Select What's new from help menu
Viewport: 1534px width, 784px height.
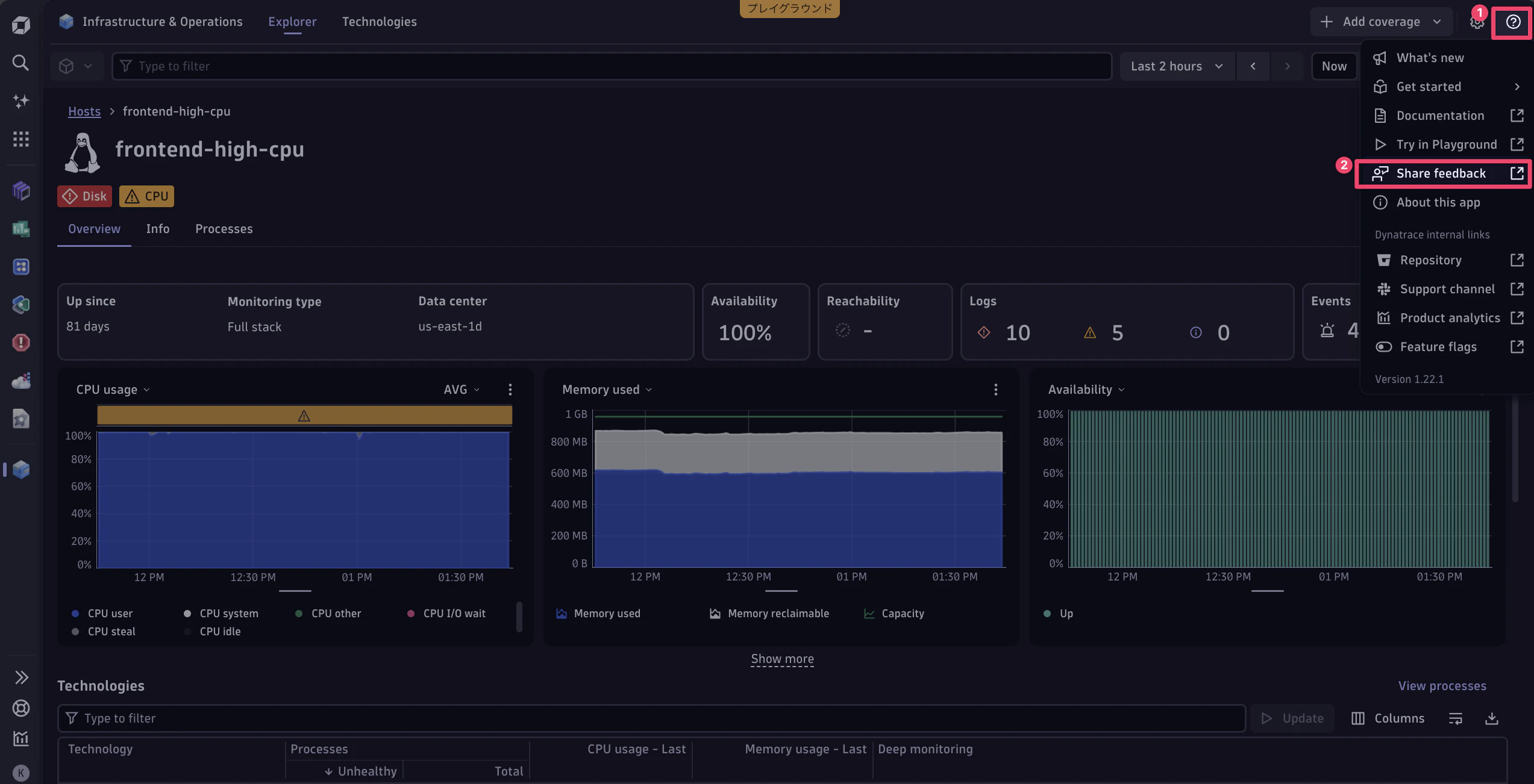(1447, 58)
